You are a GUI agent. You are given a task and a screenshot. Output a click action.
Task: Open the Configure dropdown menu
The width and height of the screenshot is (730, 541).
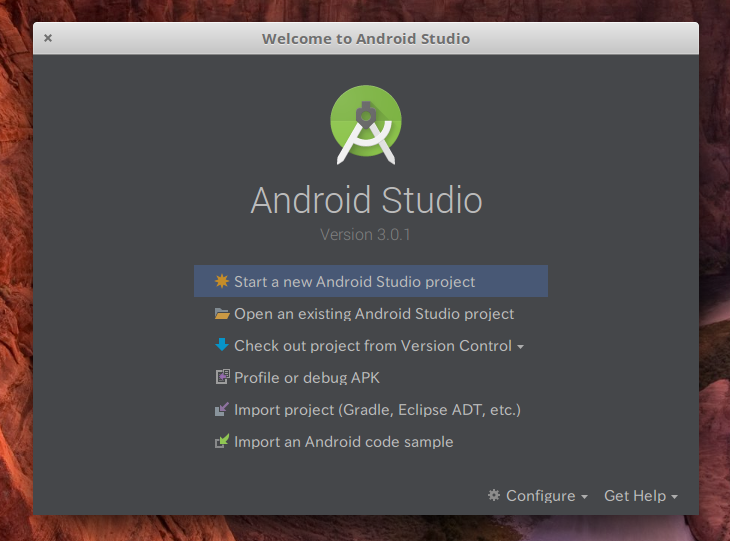tap(538, 496)
